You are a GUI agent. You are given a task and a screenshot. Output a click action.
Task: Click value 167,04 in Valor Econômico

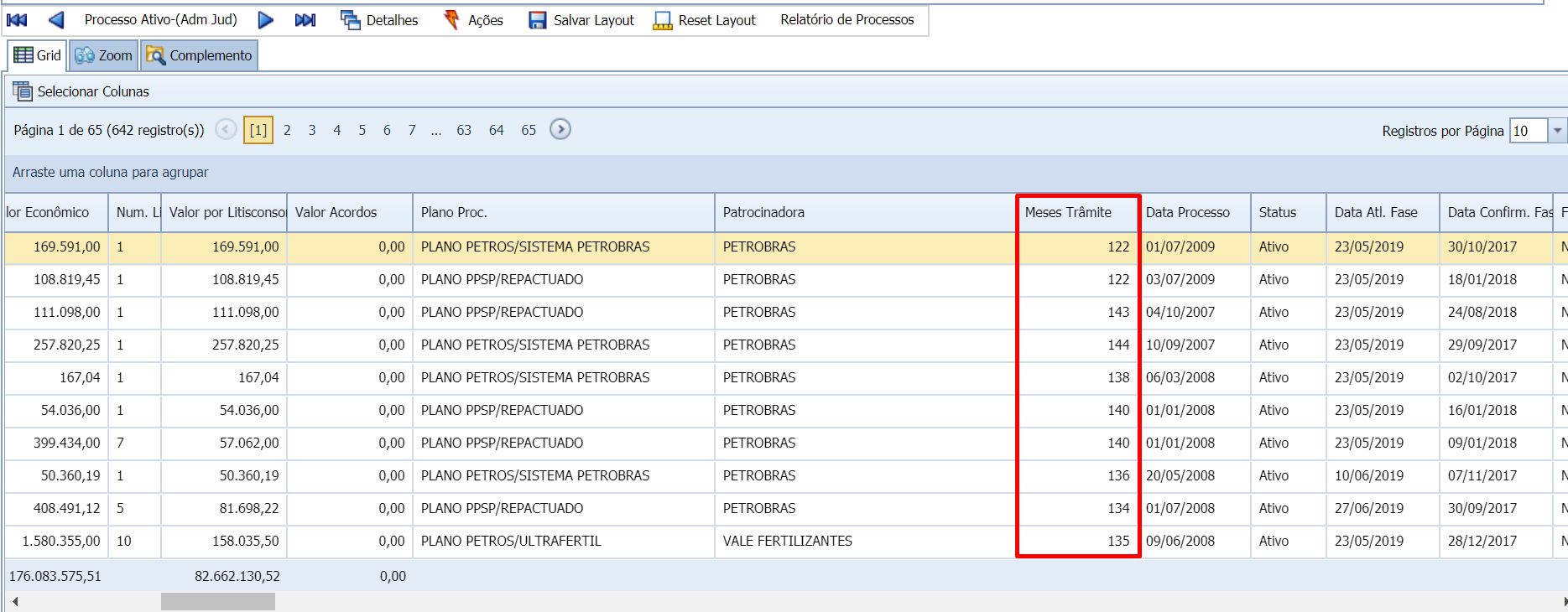(56, 377)
